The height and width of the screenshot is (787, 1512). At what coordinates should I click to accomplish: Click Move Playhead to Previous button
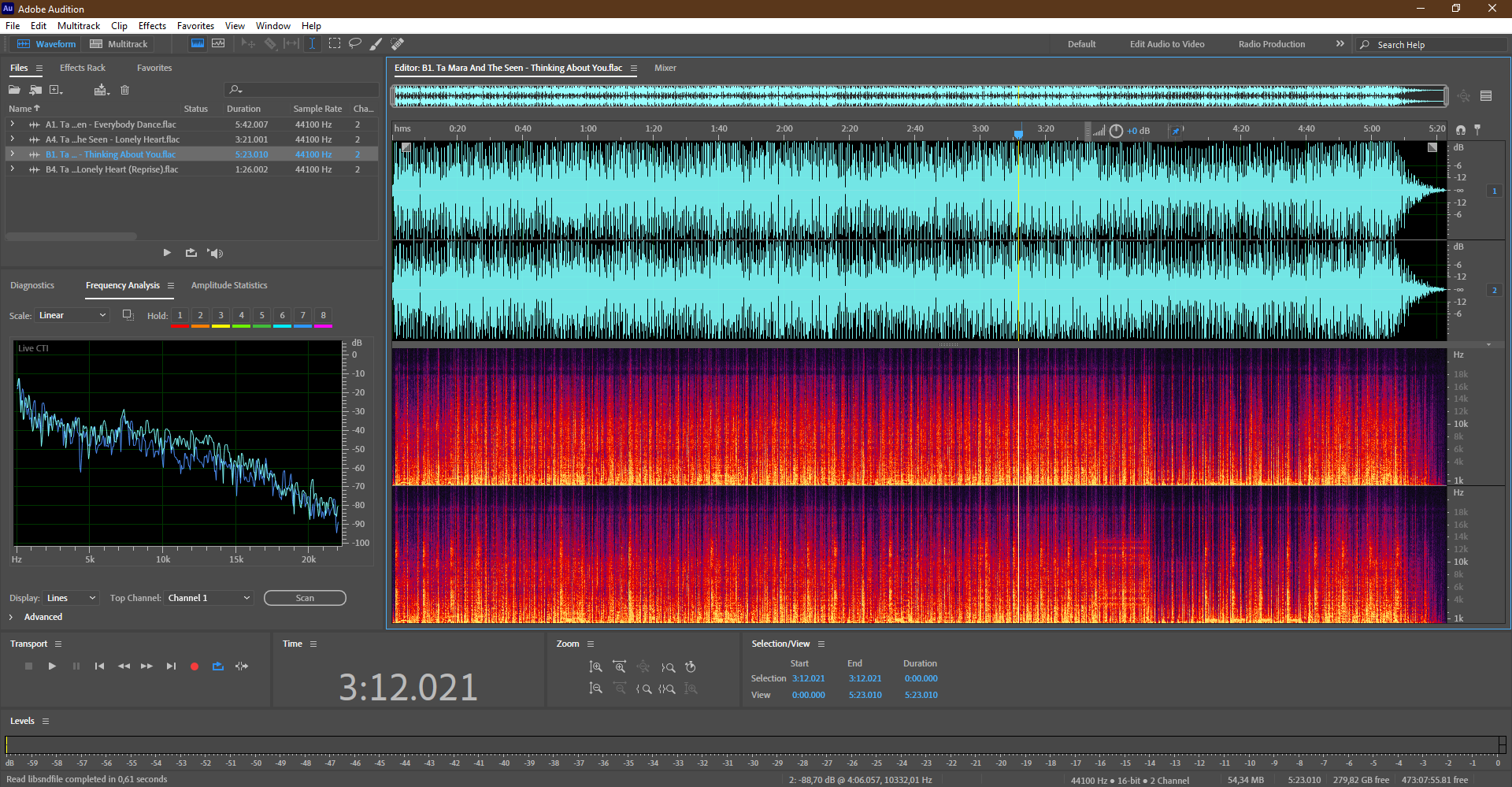tap(99, 666)
